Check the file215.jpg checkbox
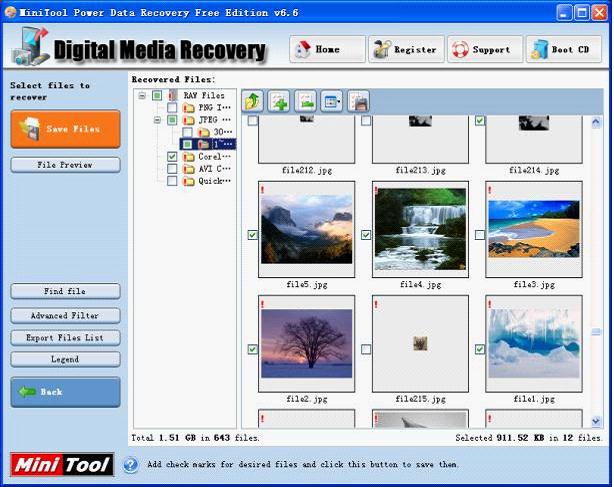 (366, 349)
